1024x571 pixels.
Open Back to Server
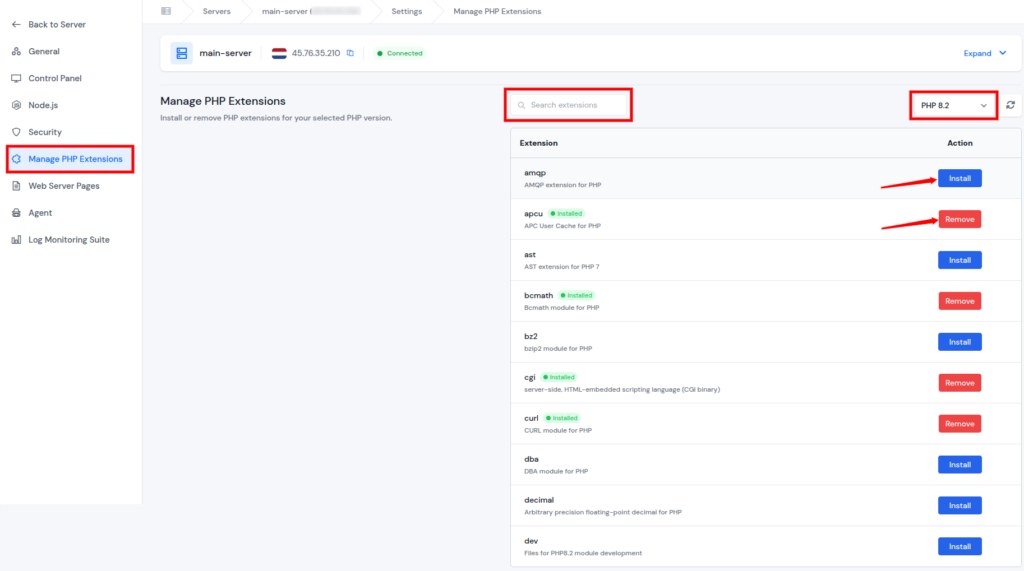57,24
